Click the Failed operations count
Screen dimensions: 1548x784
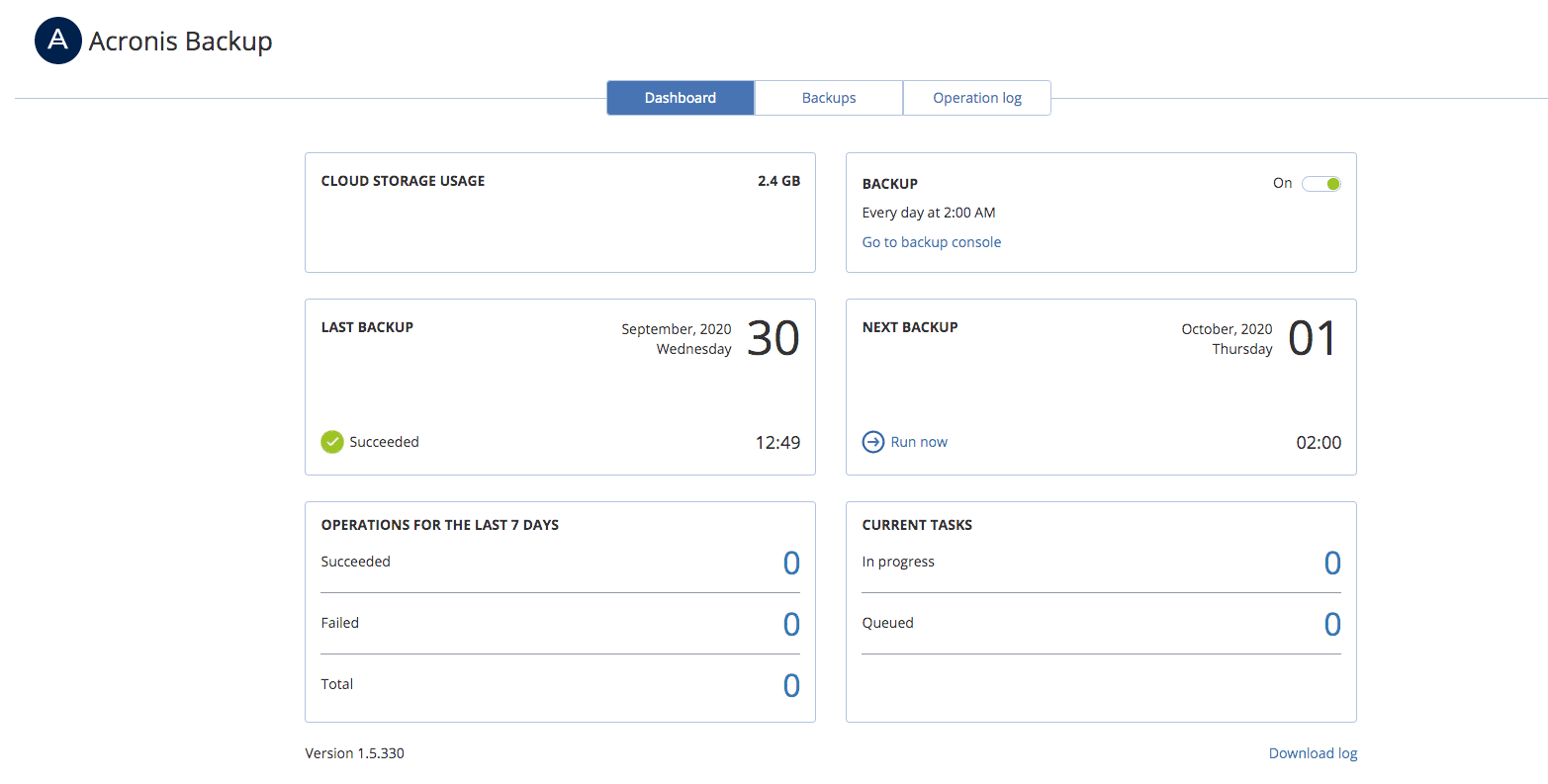pyautogui.click(x=791, y=625)
